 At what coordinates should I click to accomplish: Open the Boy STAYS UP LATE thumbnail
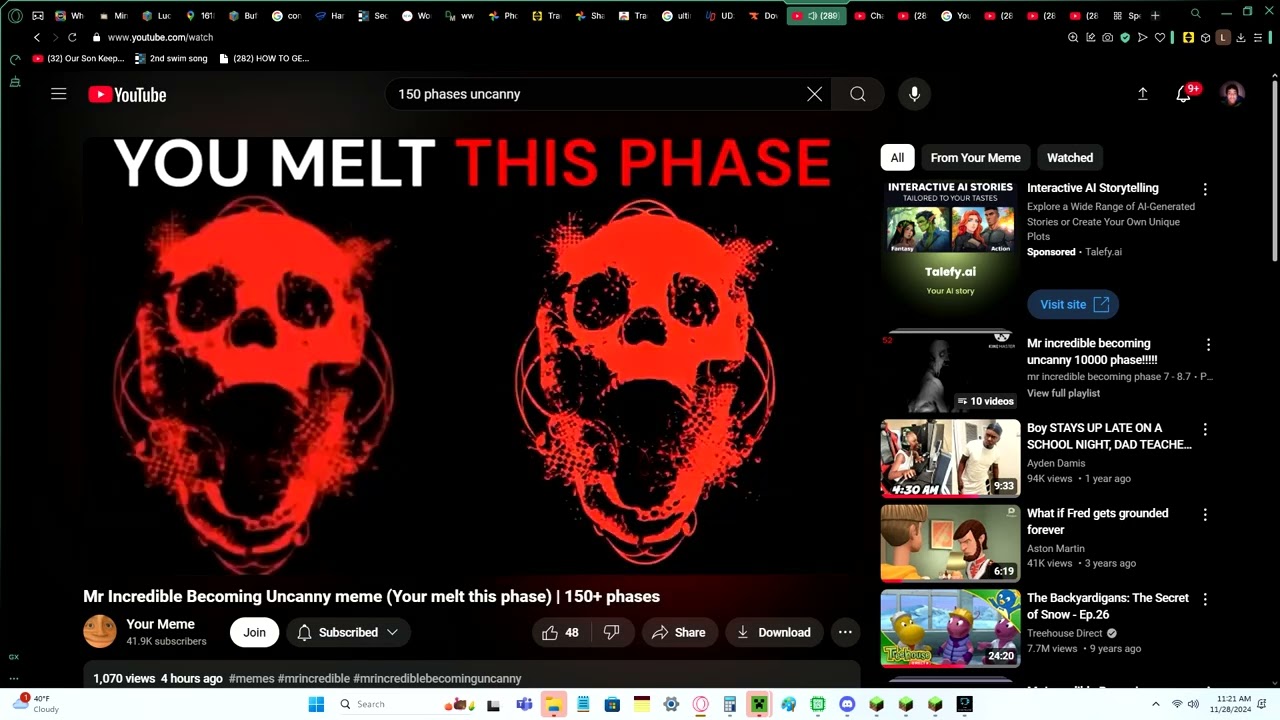pos(950,458)
